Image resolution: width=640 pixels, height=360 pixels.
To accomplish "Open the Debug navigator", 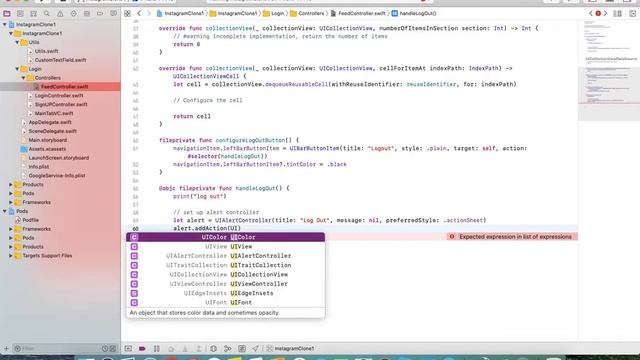I will (x=87, y=13).
